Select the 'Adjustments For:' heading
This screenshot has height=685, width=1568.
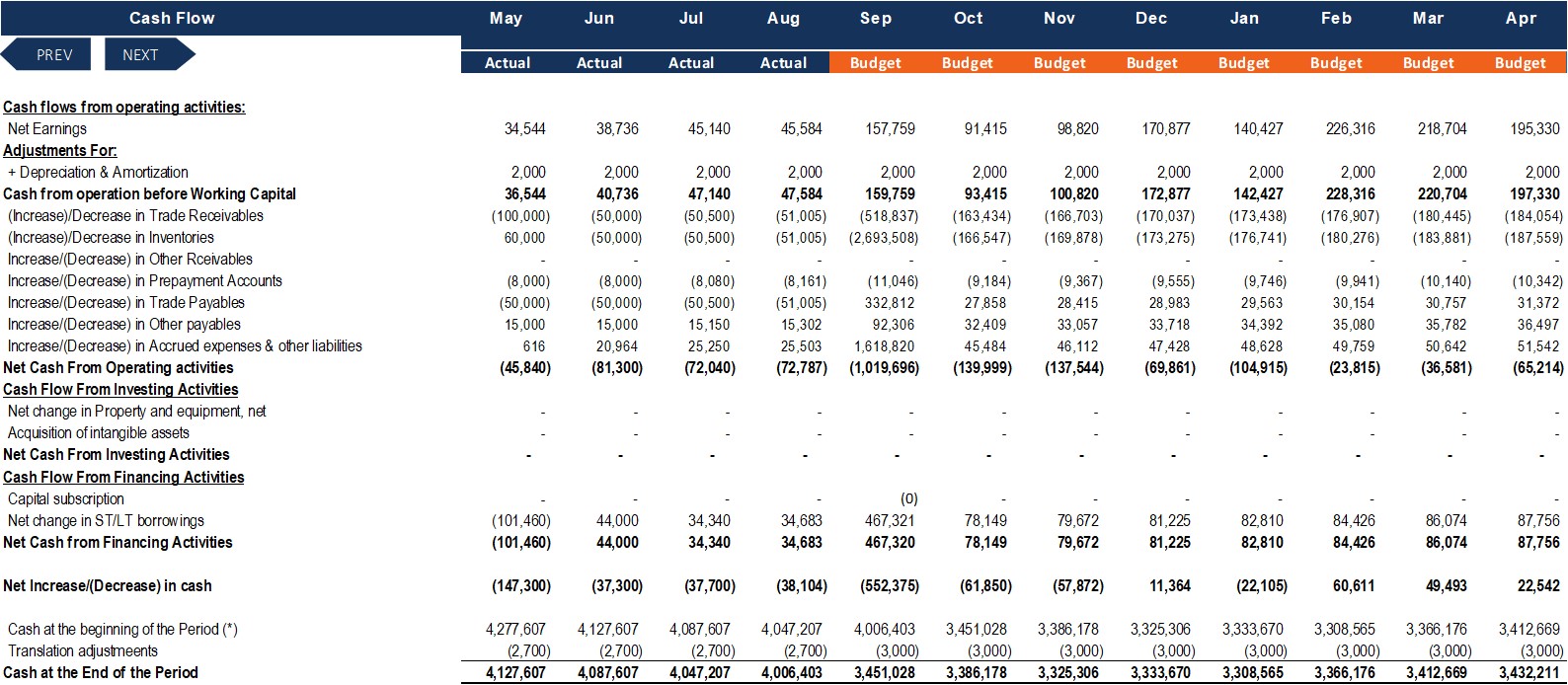60,150
